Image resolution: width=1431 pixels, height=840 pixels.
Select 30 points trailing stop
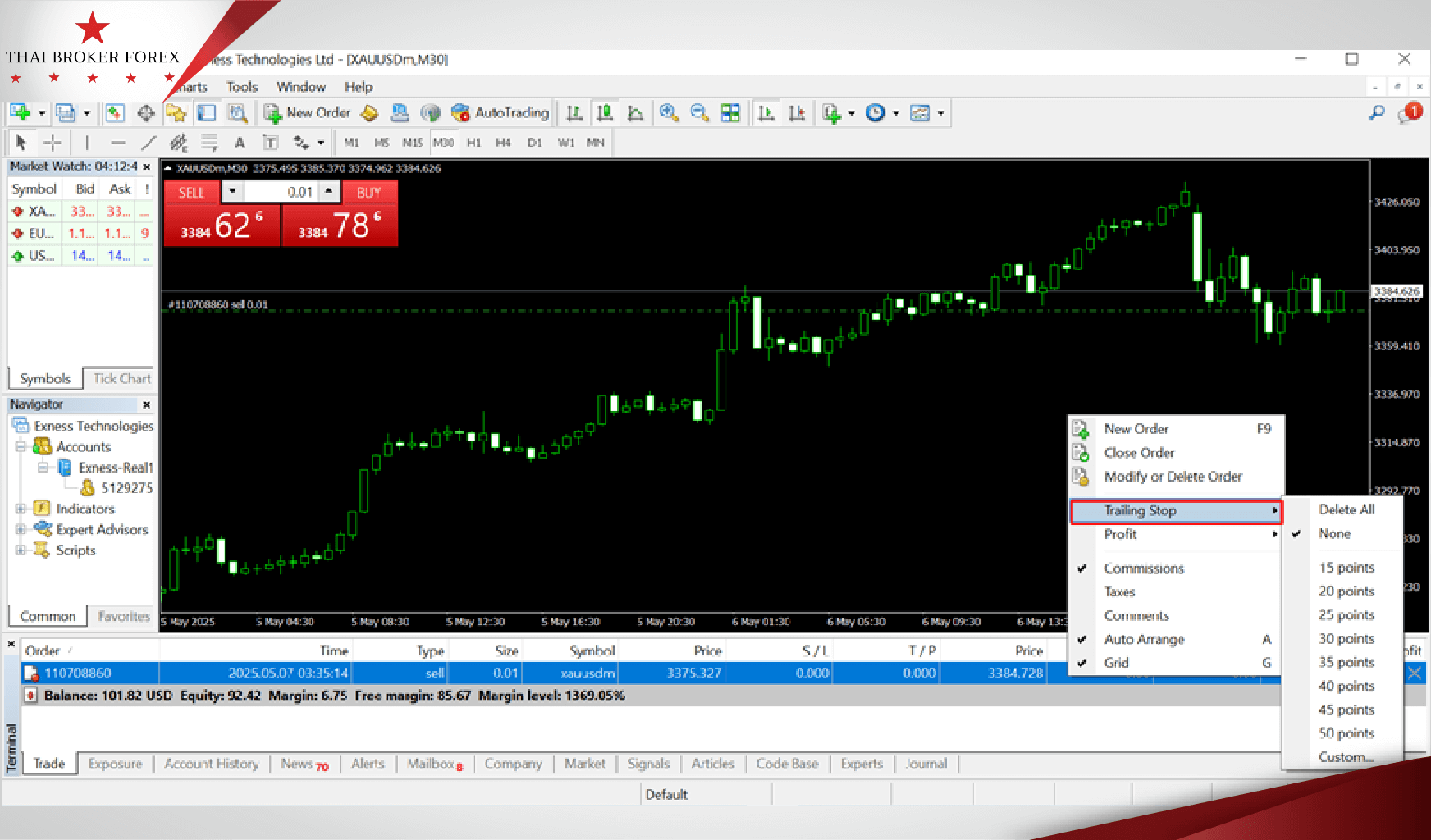[x=1343, y=639]
